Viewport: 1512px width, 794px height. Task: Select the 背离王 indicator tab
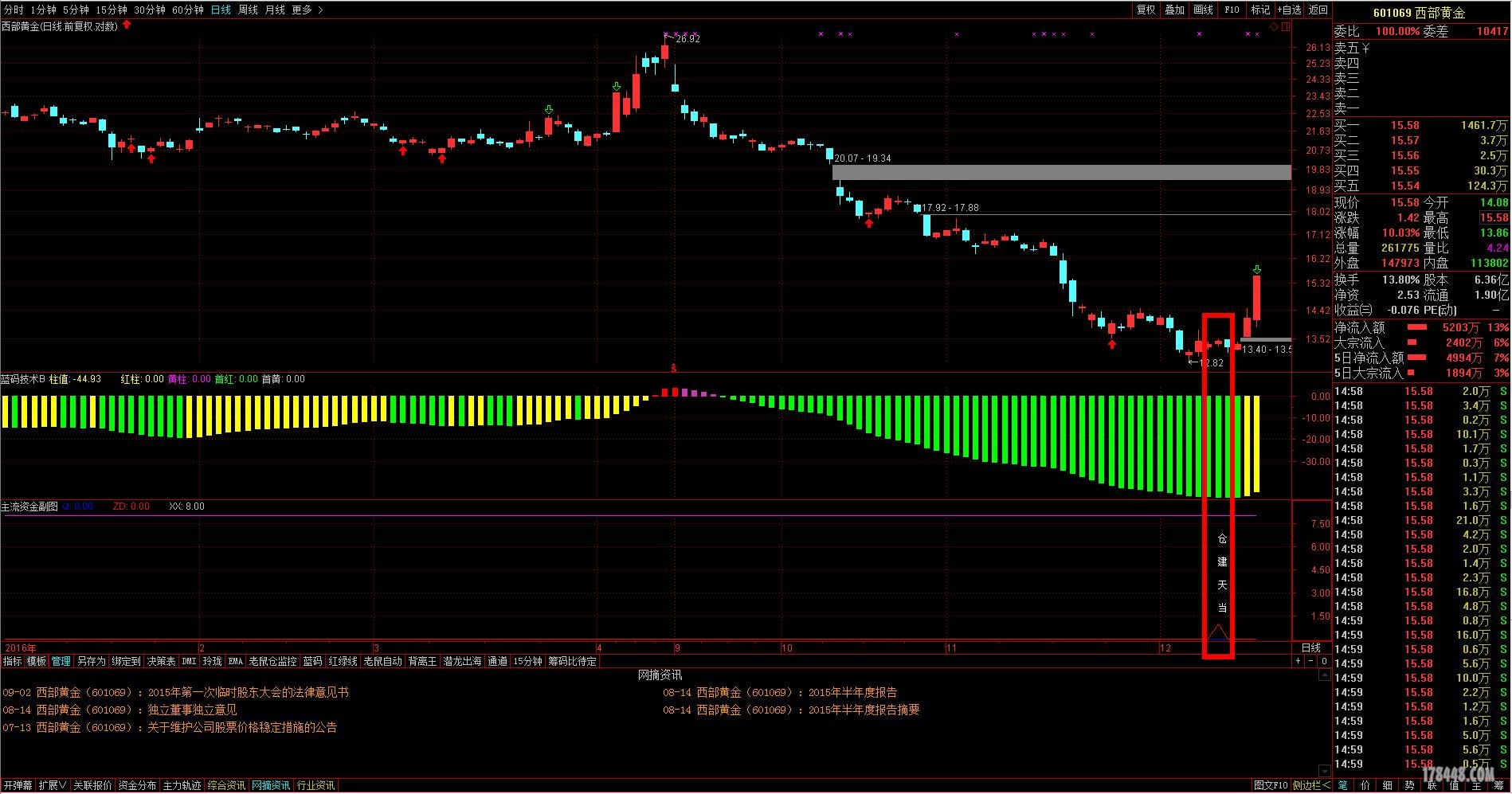(422, 661)
